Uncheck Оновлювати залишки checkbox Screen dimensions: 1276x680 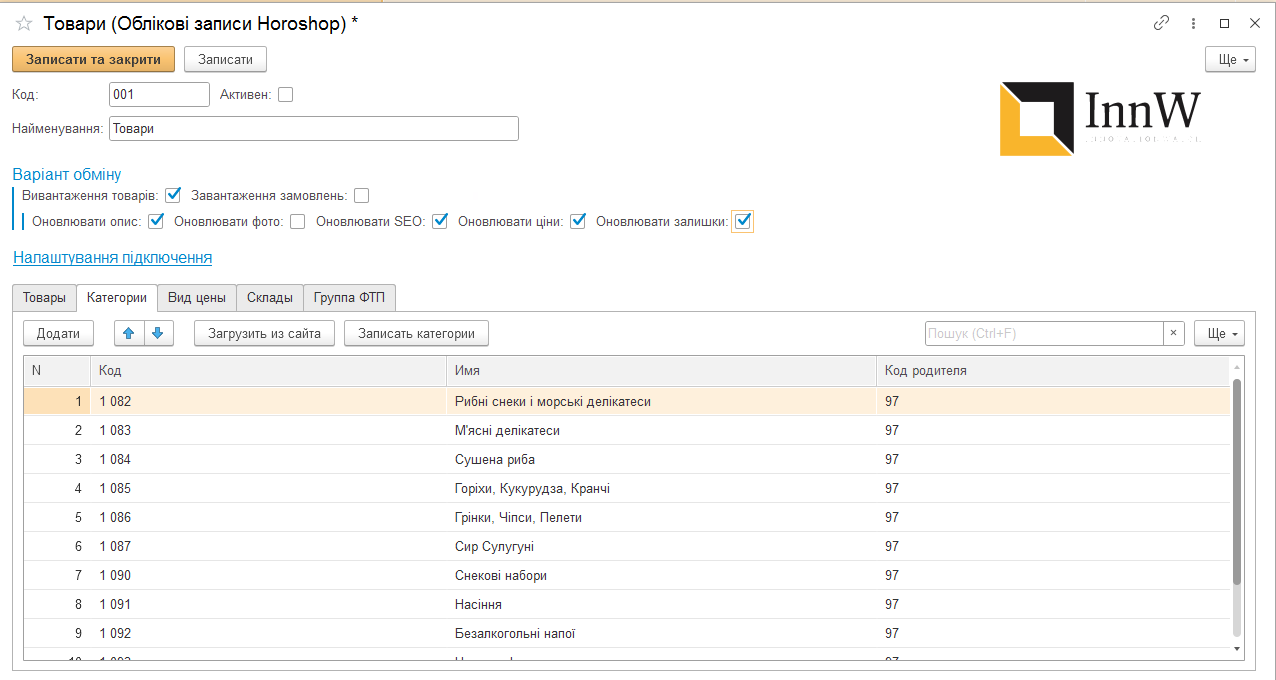click(742, 221)
